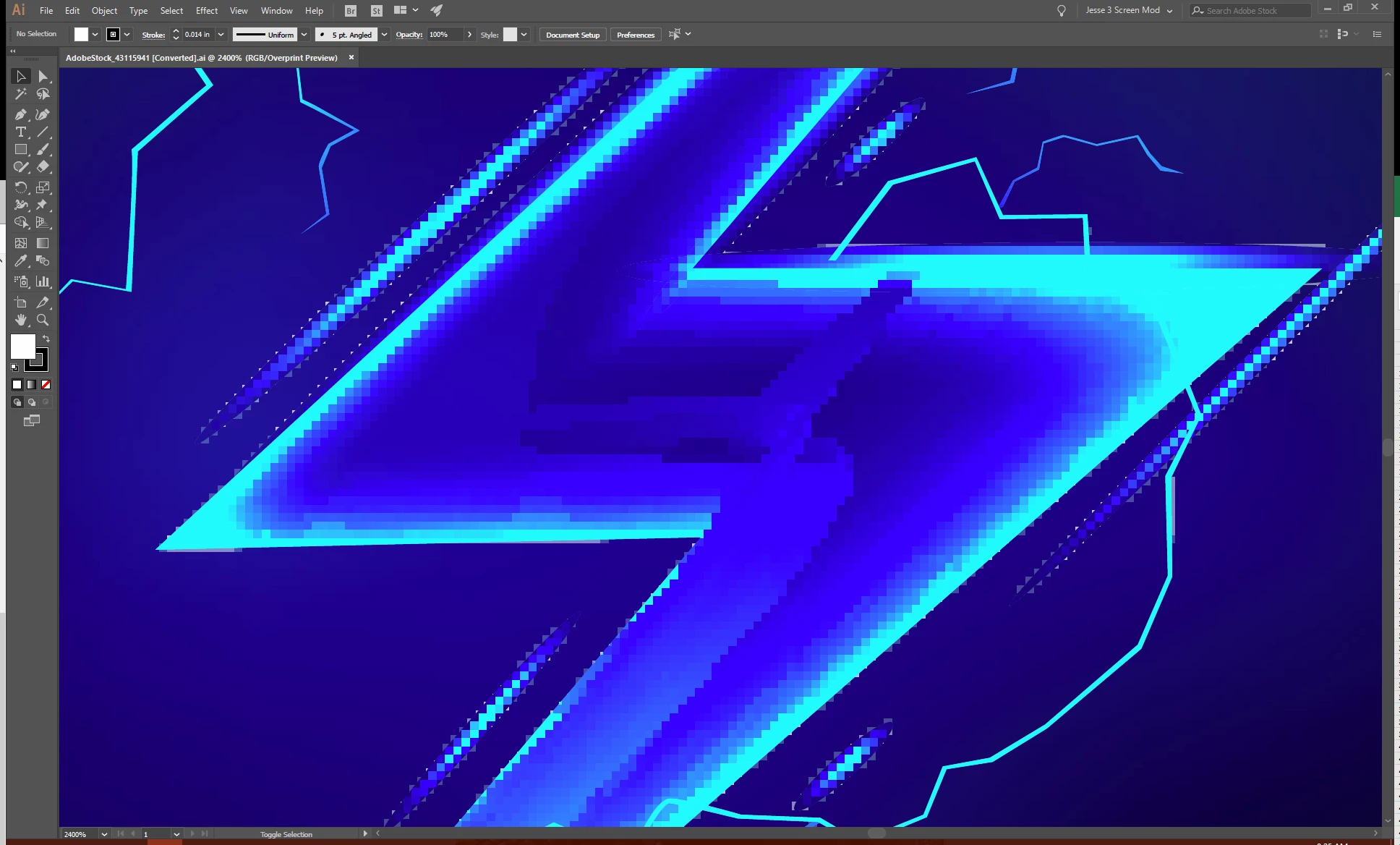The width and height of the screenshot is (1400, 845).
Task: Pick the Type tool
Action: (x=20, y=132)
